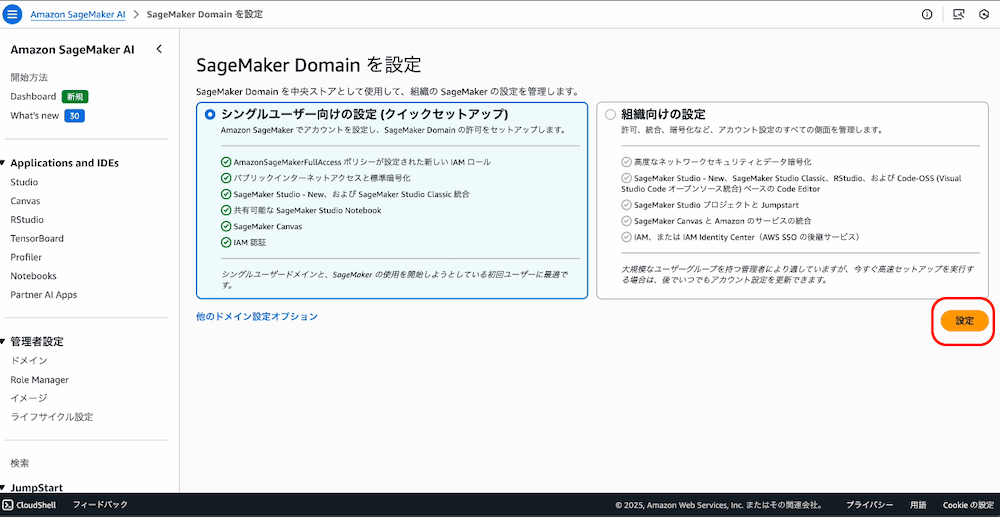Screen dimensions: 1000x517
Task: Click check icon beside AmazonSageMakerFullAccess line
Action: pyautogui.click(x=226, y=163)
